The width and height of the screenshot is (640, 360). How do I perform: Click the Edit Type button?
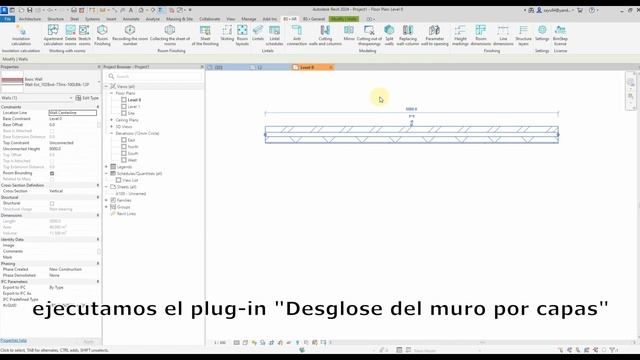[87, 98]
